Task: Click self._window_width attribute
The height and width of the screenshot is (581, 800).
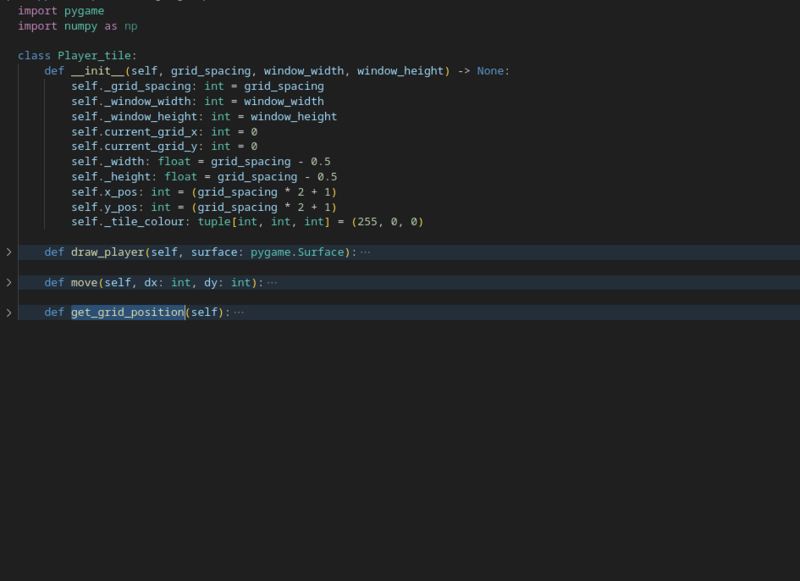Action: coord(131,102)
